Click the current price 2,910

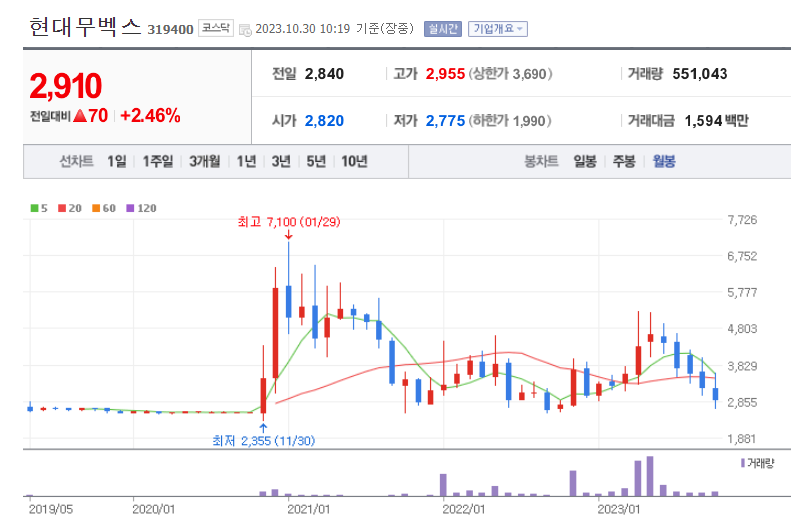pyautogui.click(x=66, y=86)
